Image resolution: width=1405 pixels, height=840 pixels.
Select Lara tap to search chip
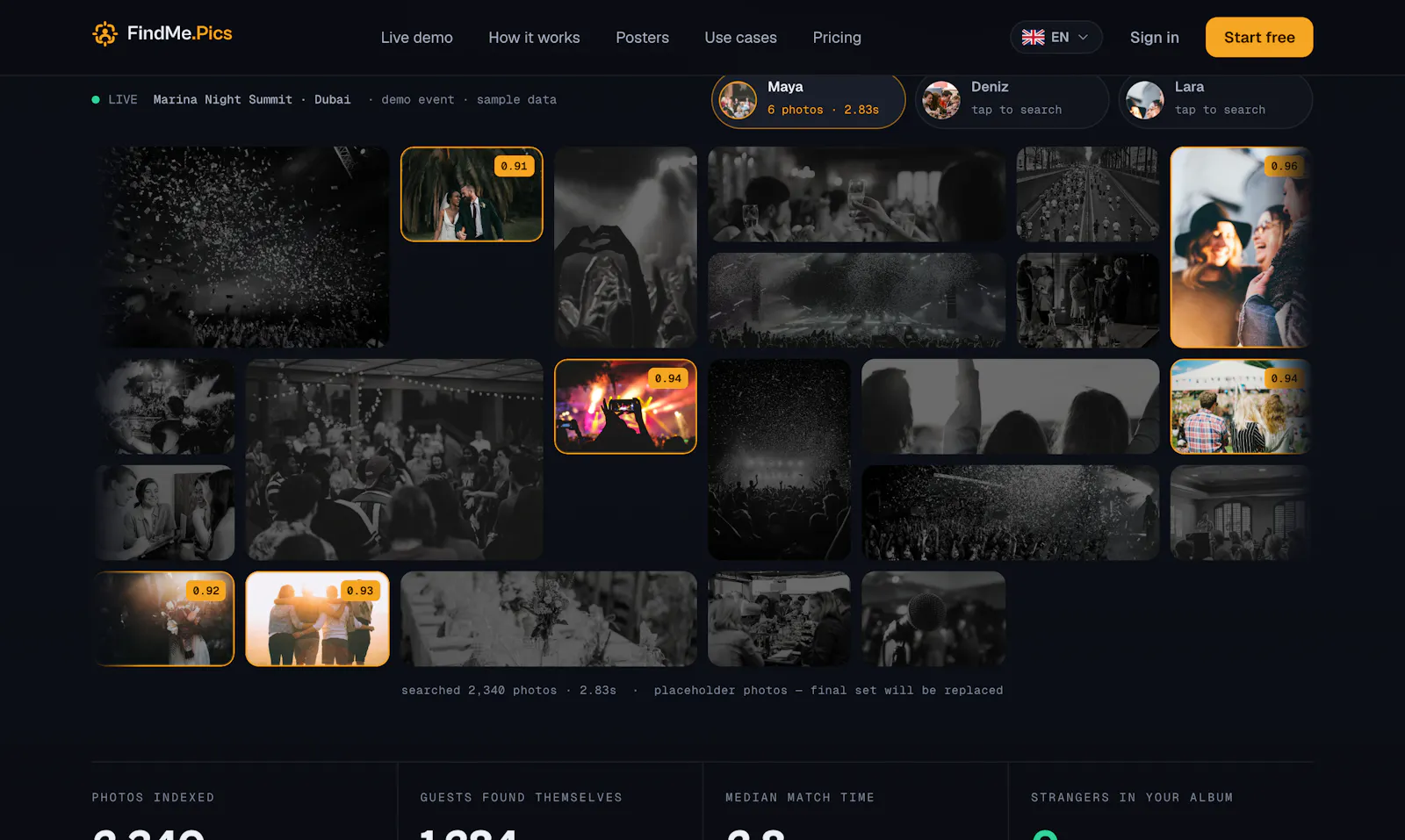coord(1216,100)
